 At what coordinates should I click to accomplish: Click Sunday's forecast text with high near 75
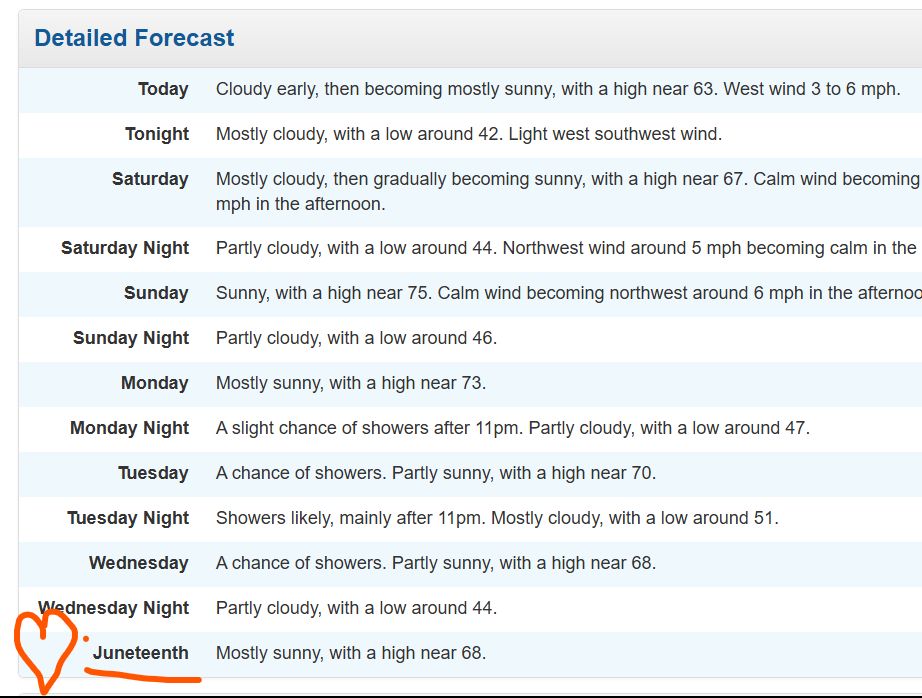(569, 293)
